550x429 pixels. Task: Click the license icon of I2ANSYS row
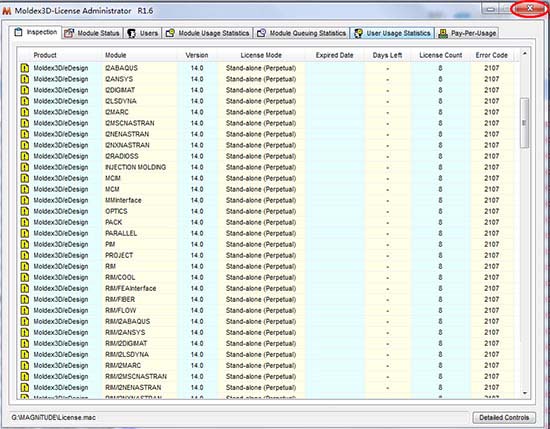point(25,79)
